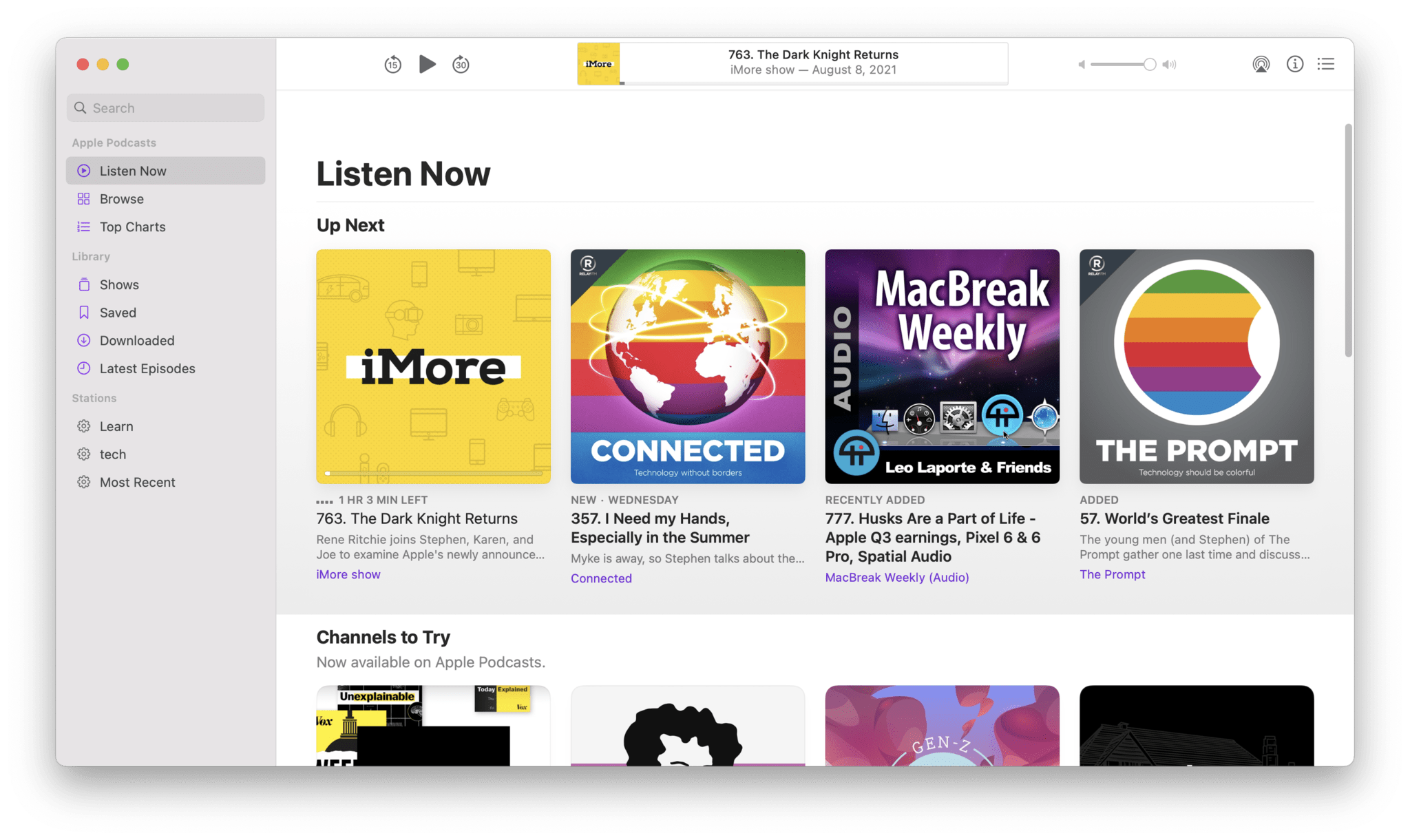
Task: Open the iMore show podcast page
Action: [348, 574]
